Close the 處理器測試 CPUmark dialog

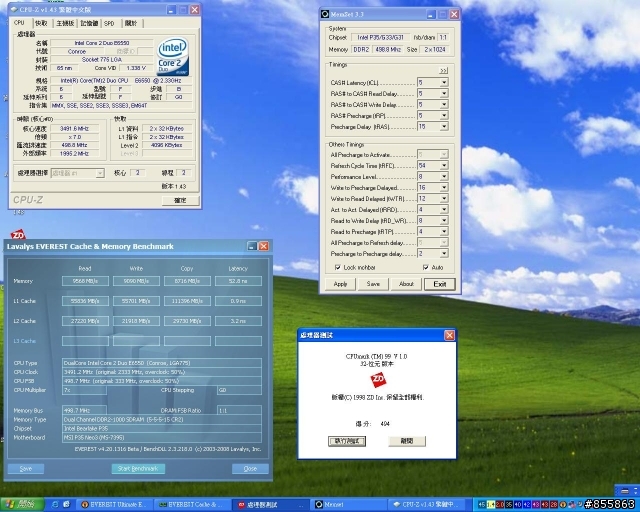point(449,335)
